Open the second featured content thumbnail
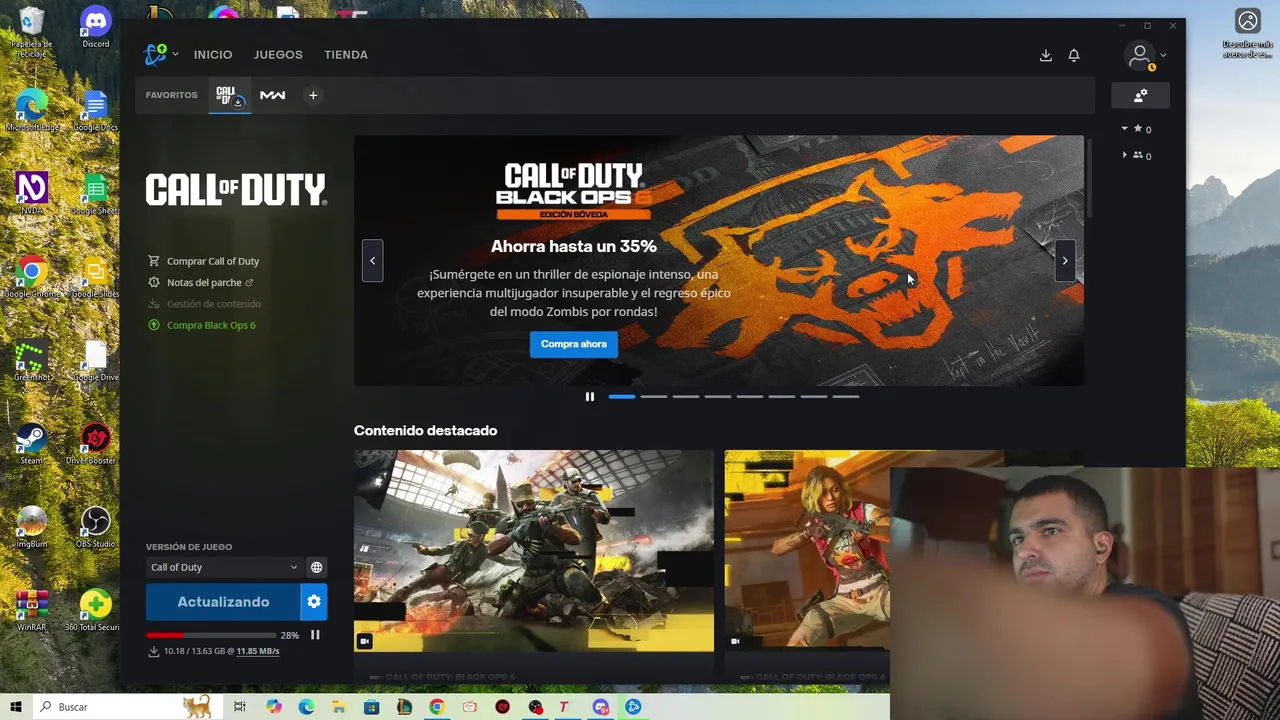The width and height of the screenshot is (1280, 720). pyautogui.click(x=807, y=551)
